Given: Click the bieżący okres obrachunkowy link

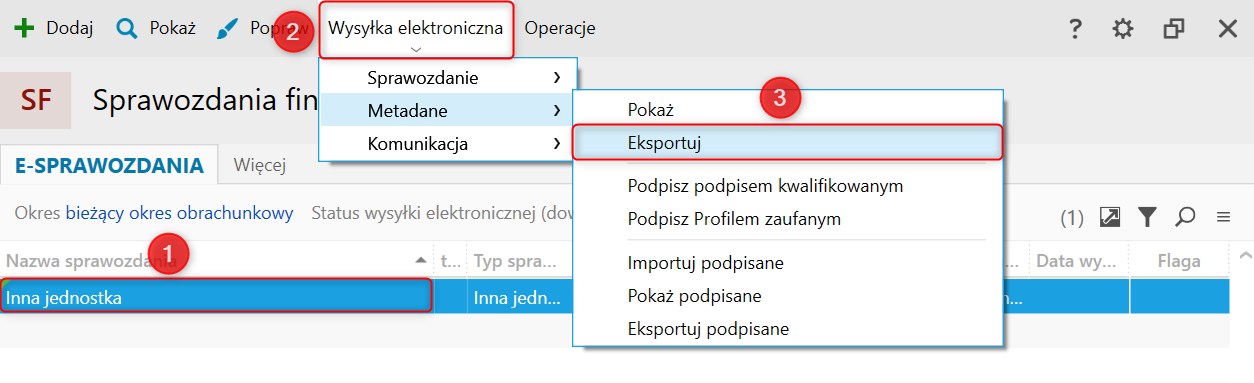Looking at the screenshot, I should 179,213.
